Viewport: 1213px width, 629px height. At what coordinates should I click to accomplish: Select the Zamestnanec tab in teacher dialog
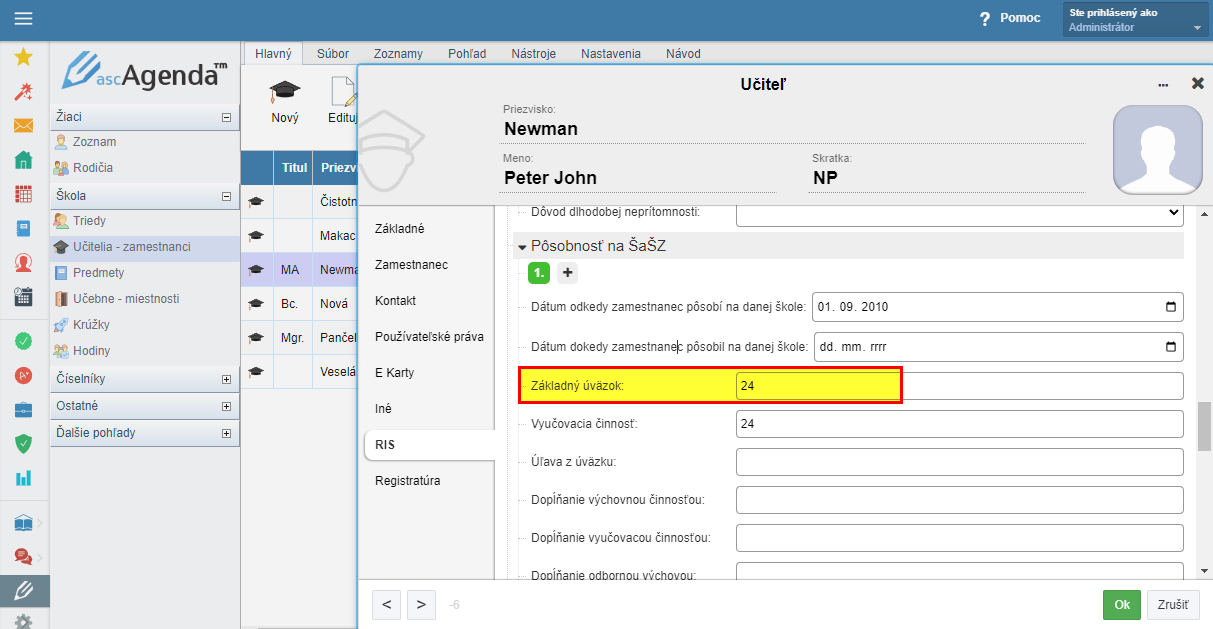(x=411, y=265)
